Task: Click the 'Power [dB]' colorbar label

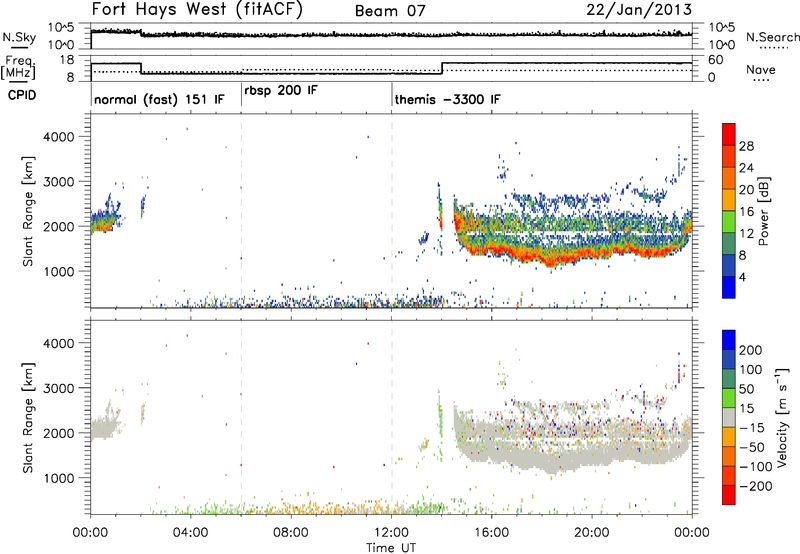Action: 764,211
